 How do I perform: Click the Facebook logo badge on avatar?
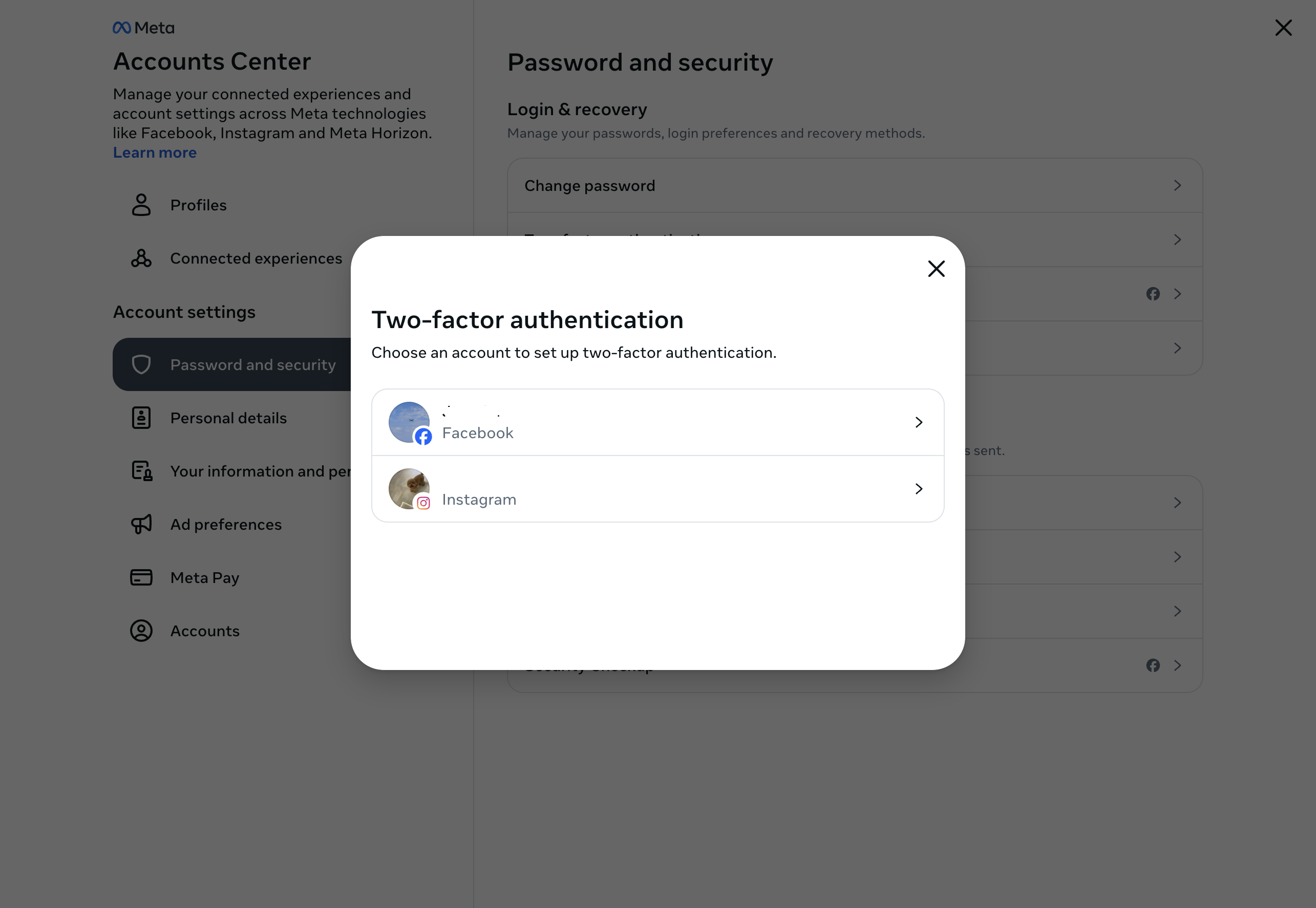point(423,437)
